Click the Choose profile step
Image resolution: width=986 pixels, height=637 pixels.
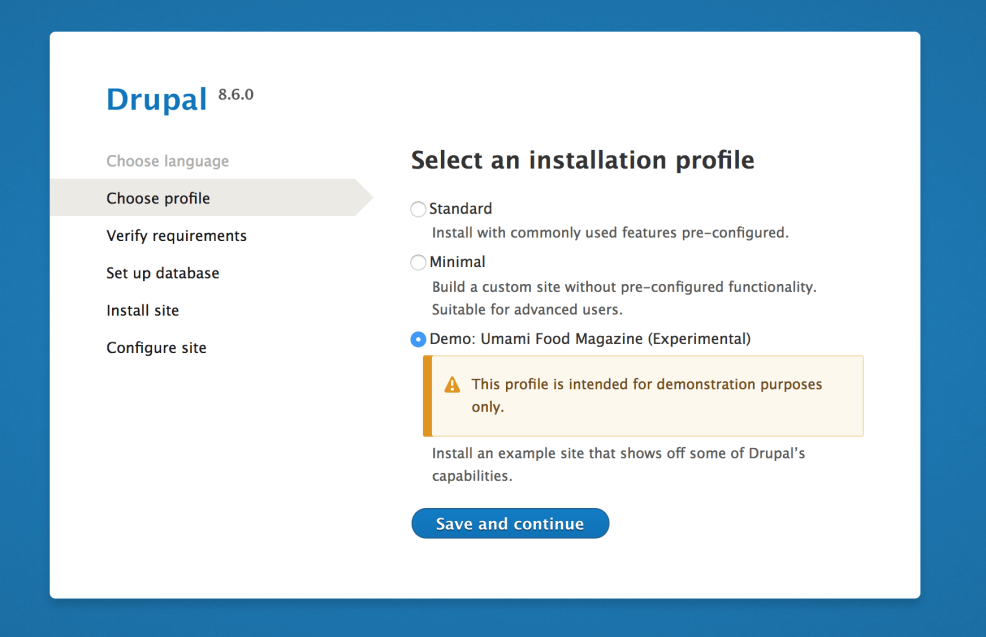pos(158,198)
